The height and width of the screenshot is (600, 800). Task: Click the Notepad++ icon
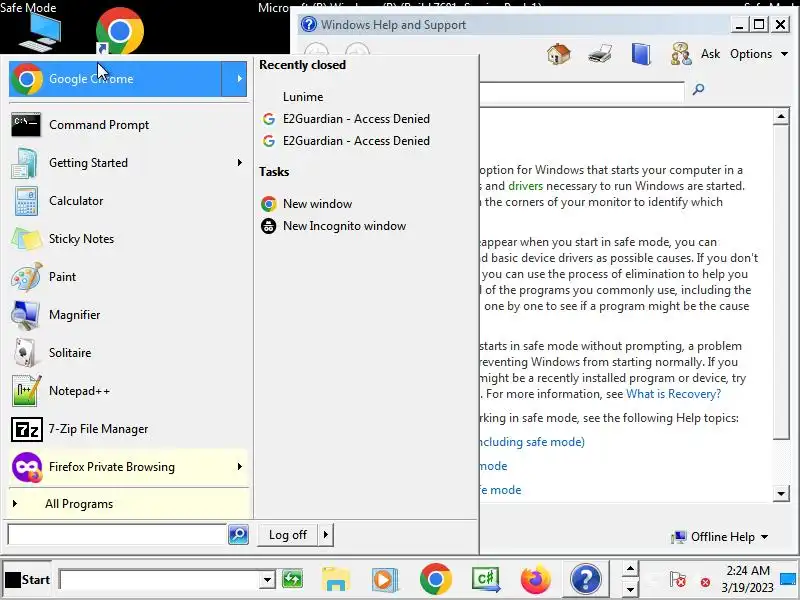pos(26,391)
